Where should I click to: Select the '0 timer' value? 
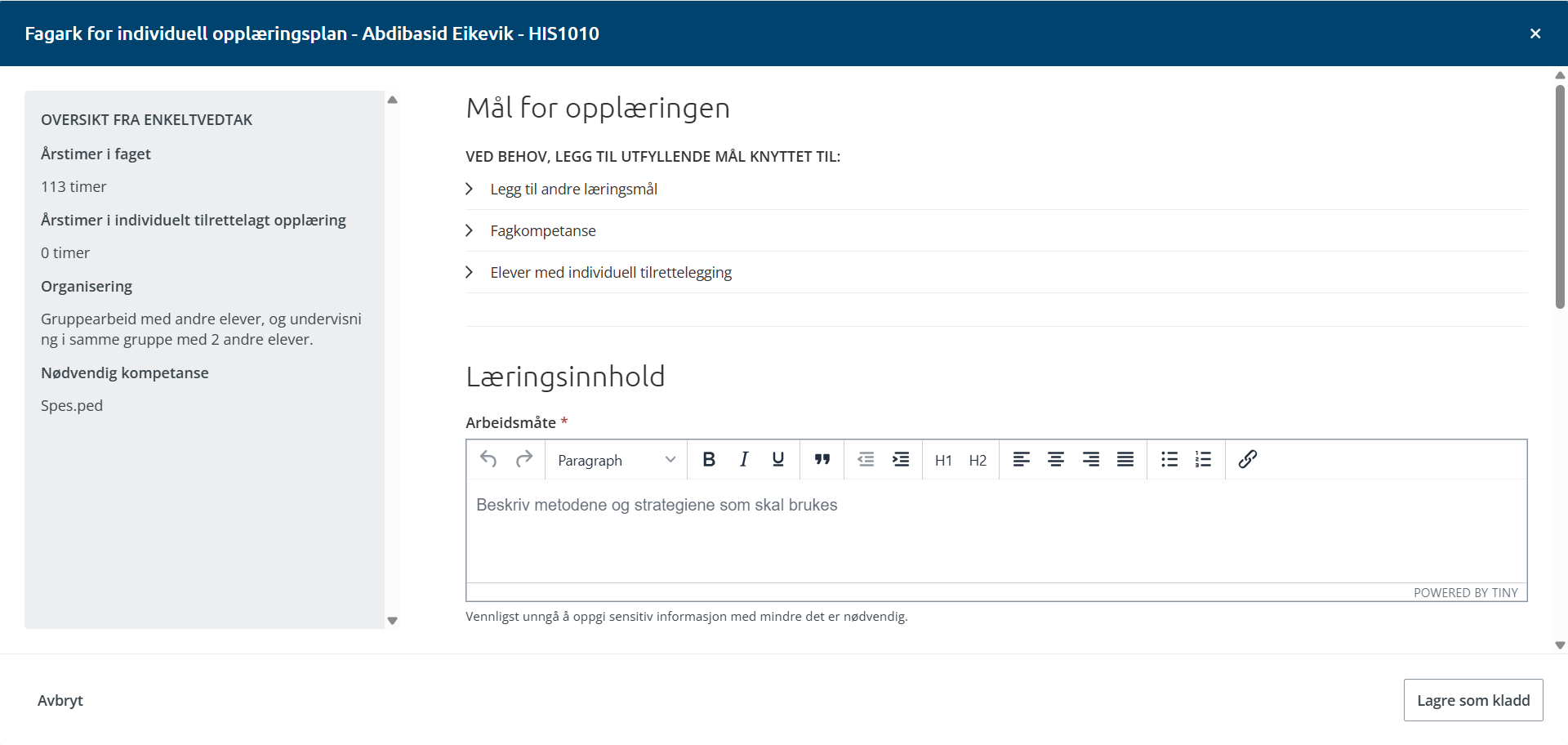coord(65,253)
